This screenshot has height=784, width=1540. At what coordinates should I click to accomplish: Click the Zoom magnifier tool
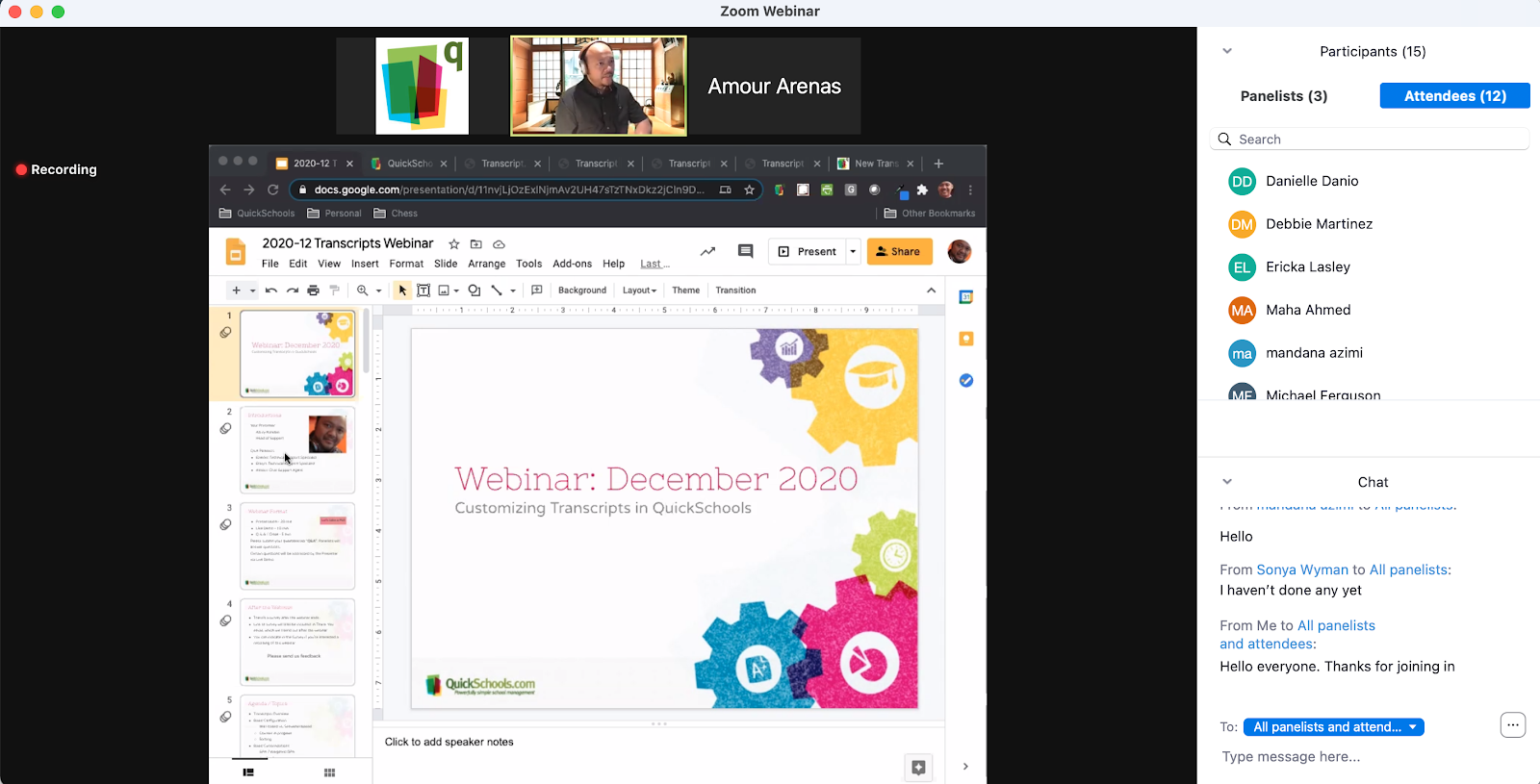(x=363, y=291)
